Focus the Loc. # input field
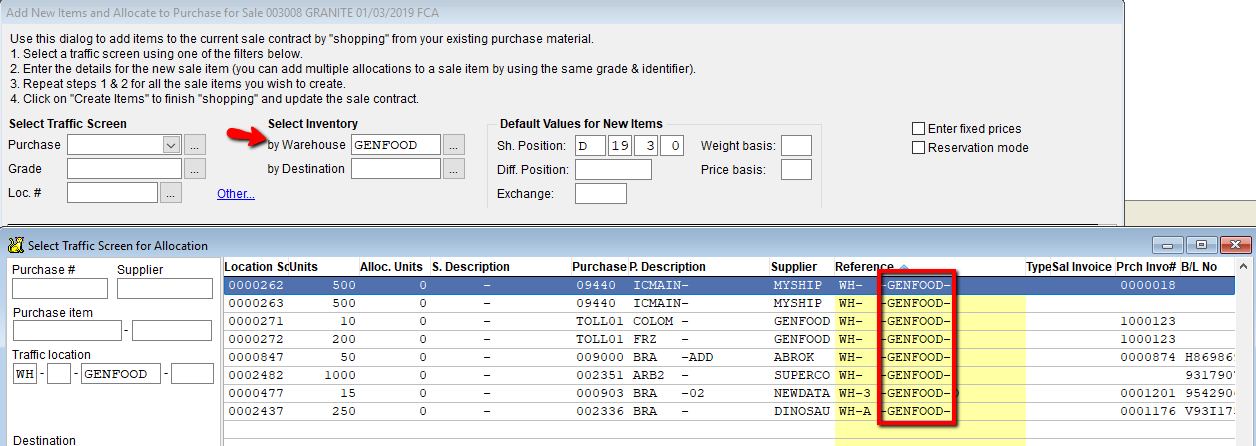The height and width of the screenshot is (446, 1256). click(x=112, y=193)
